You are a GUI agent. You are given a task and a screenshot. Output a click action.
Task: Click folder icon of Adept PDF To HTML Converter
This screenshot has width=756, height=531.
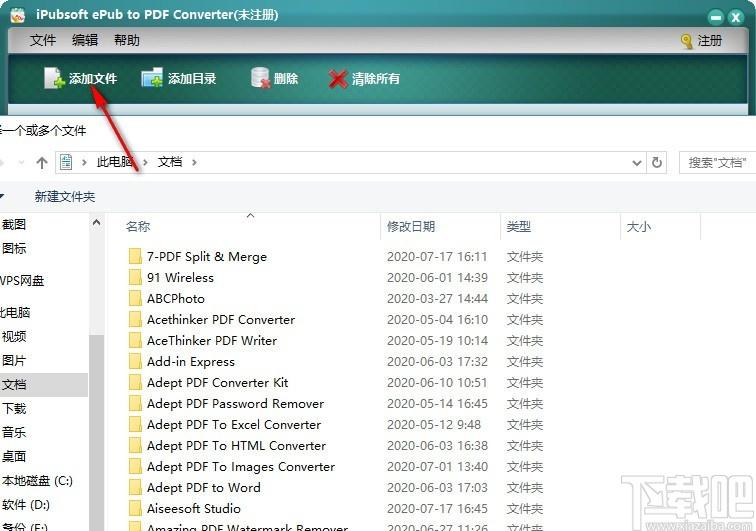tap(135, 445)
